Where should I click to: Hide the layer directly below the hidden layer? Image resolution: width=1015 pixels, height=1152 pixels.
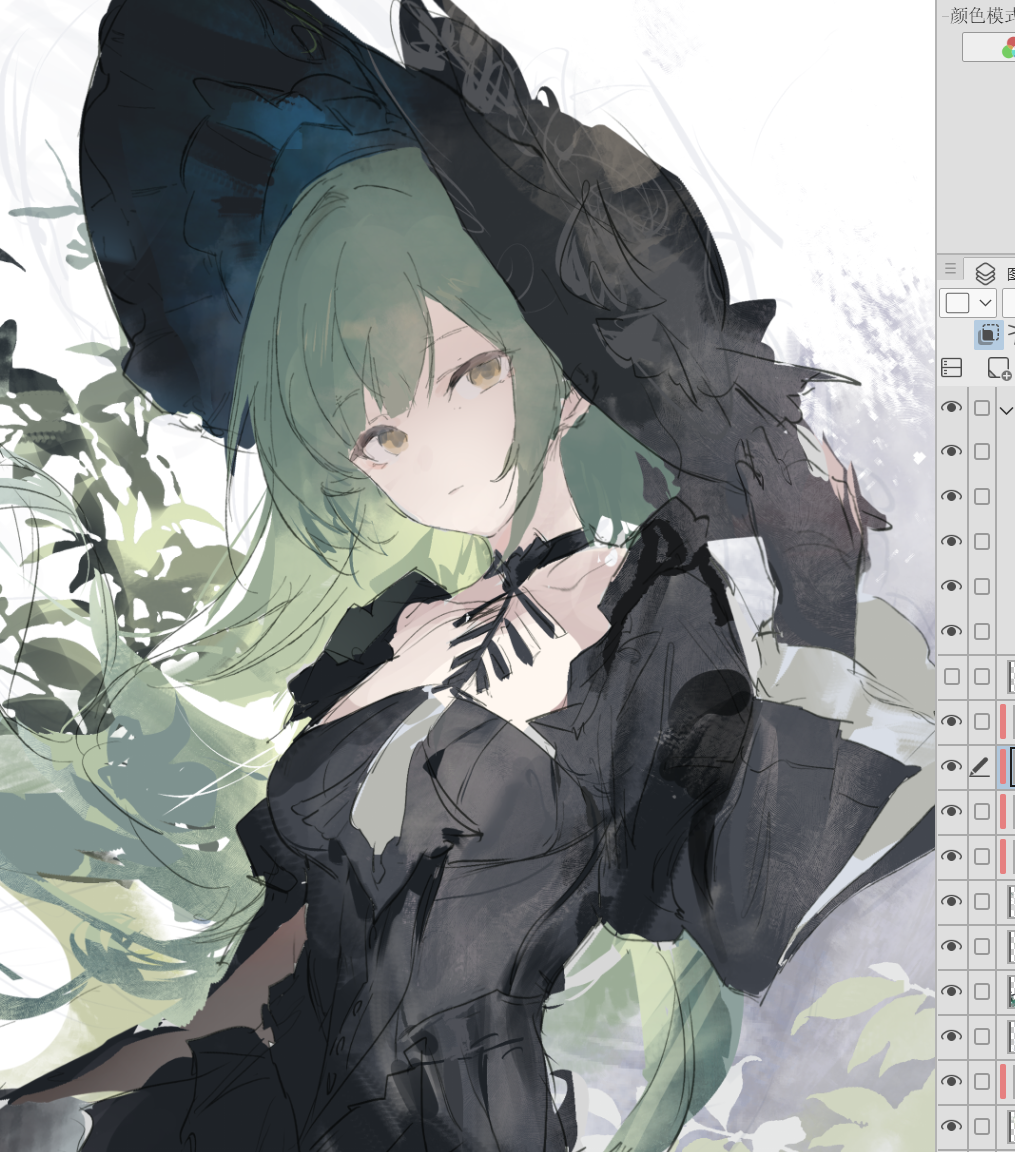[x=951, y=721]
